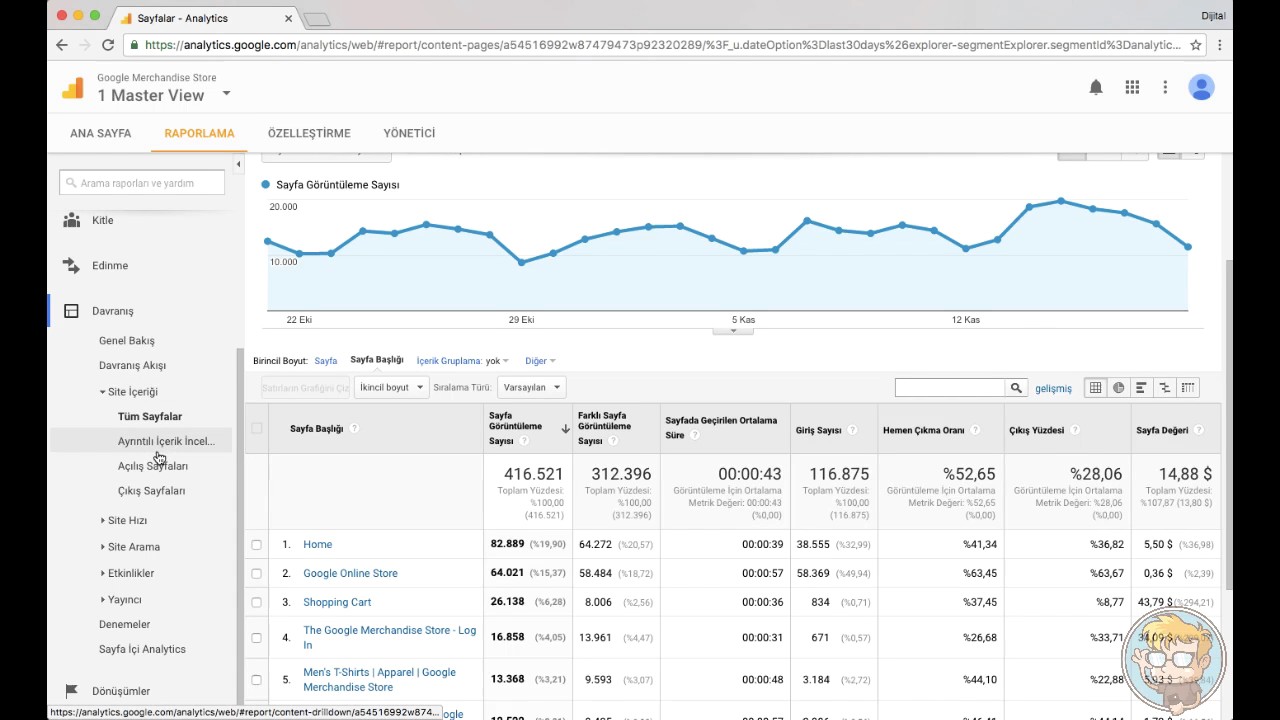
Task: Open the notifications bell
Action: (1096, 88)
